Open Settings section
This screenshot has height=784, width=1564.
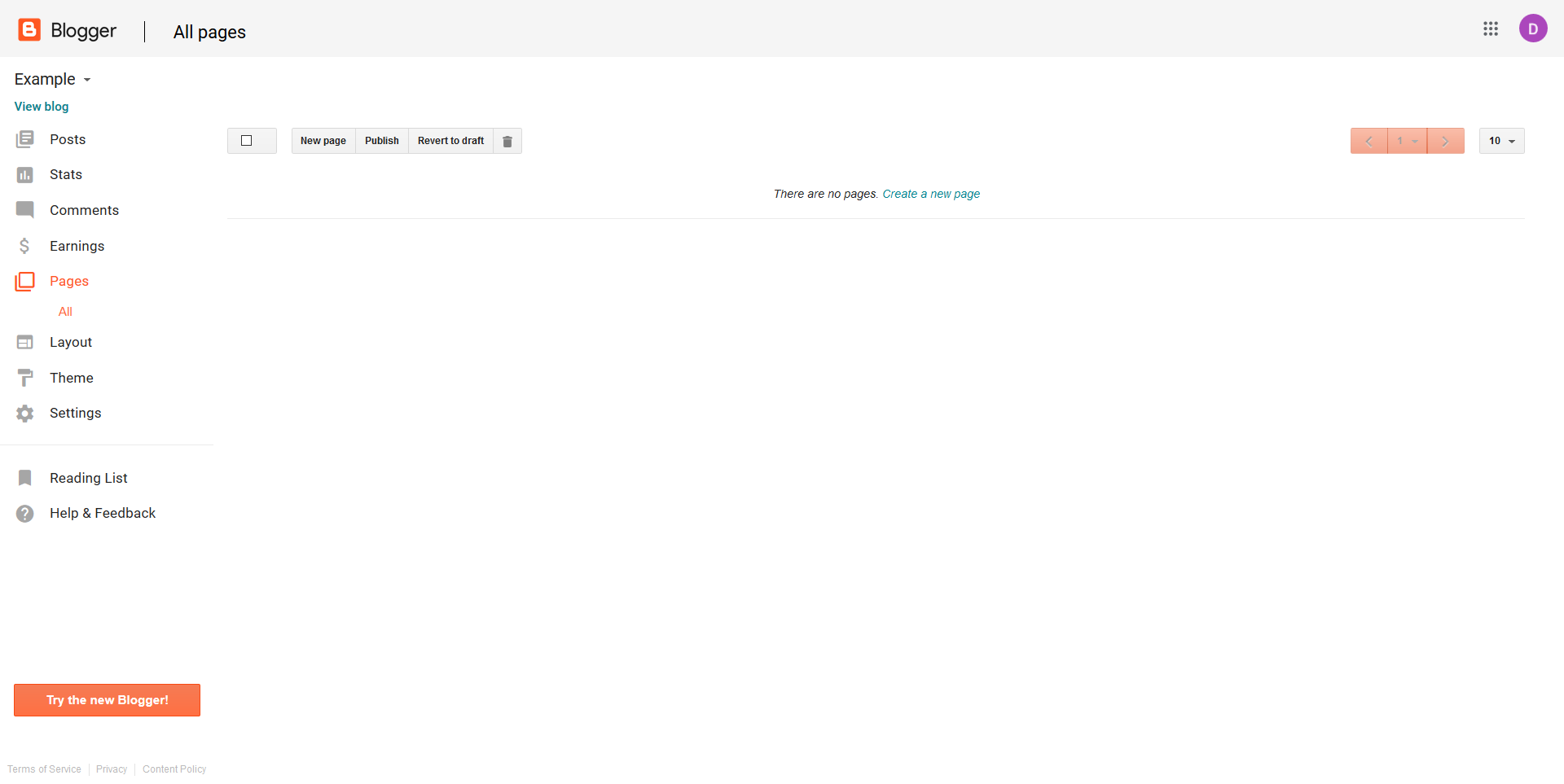(x=76, y=414)
